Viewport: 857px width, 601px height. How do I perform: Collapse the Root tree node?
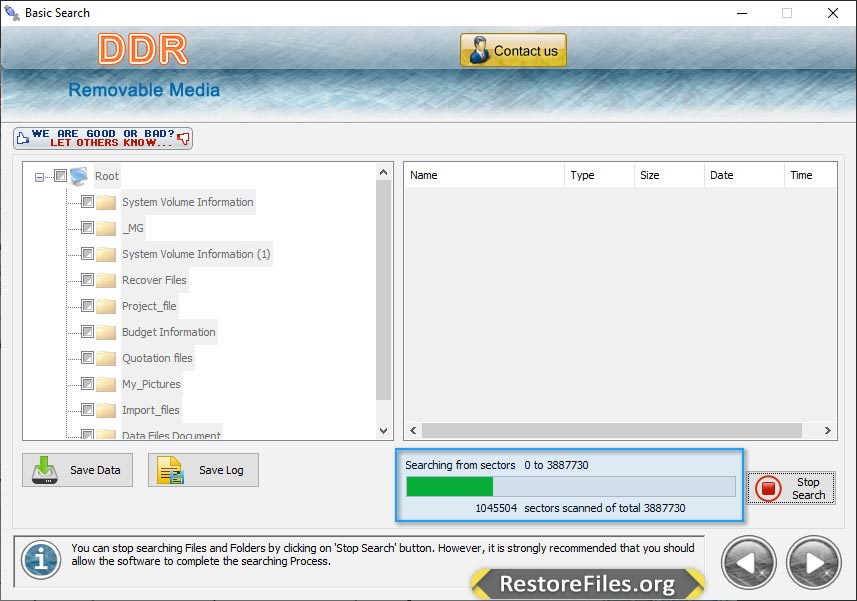click(39, 177)
